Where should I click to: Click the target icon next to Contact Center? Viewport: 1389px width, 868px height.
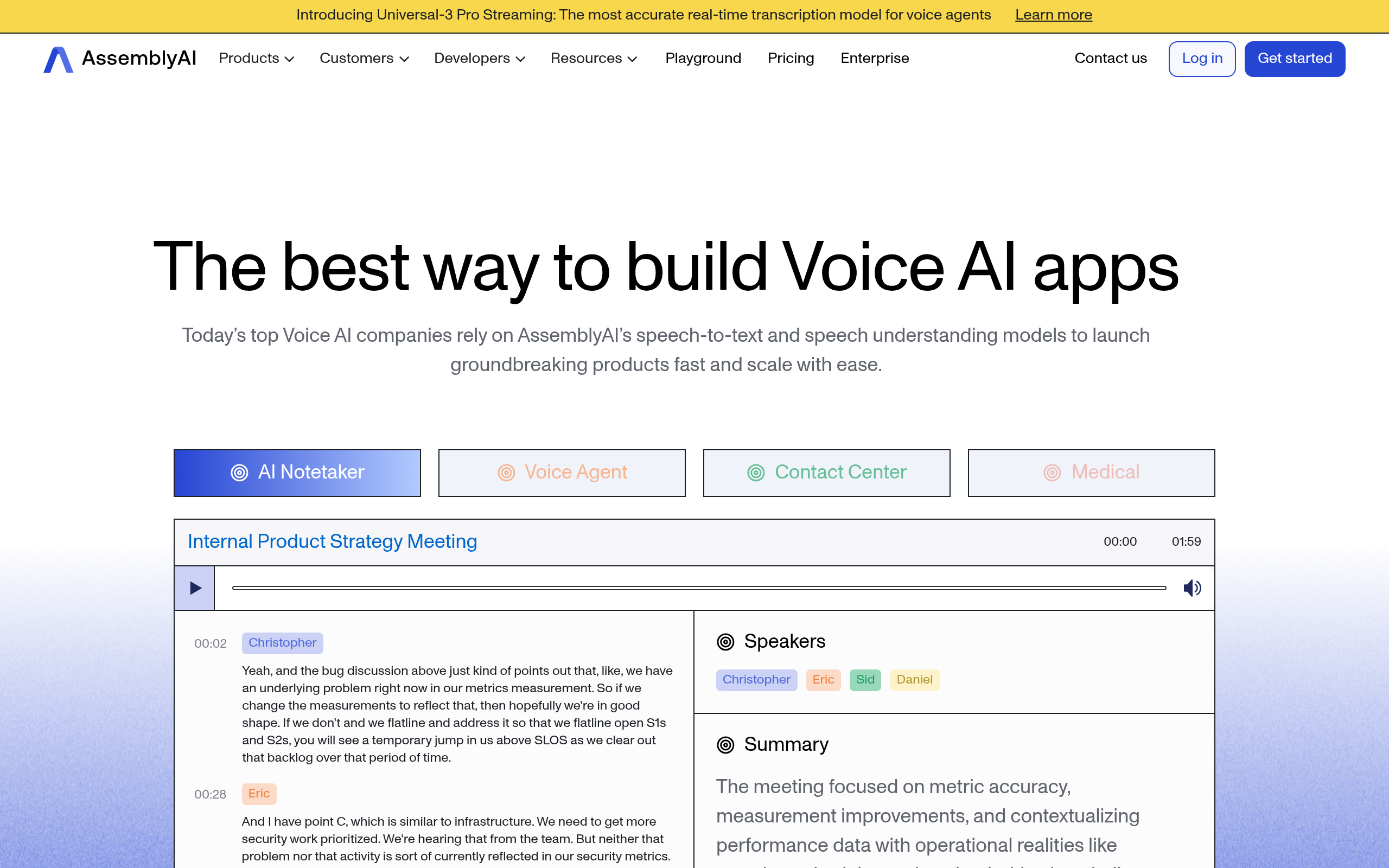(757, 472)
